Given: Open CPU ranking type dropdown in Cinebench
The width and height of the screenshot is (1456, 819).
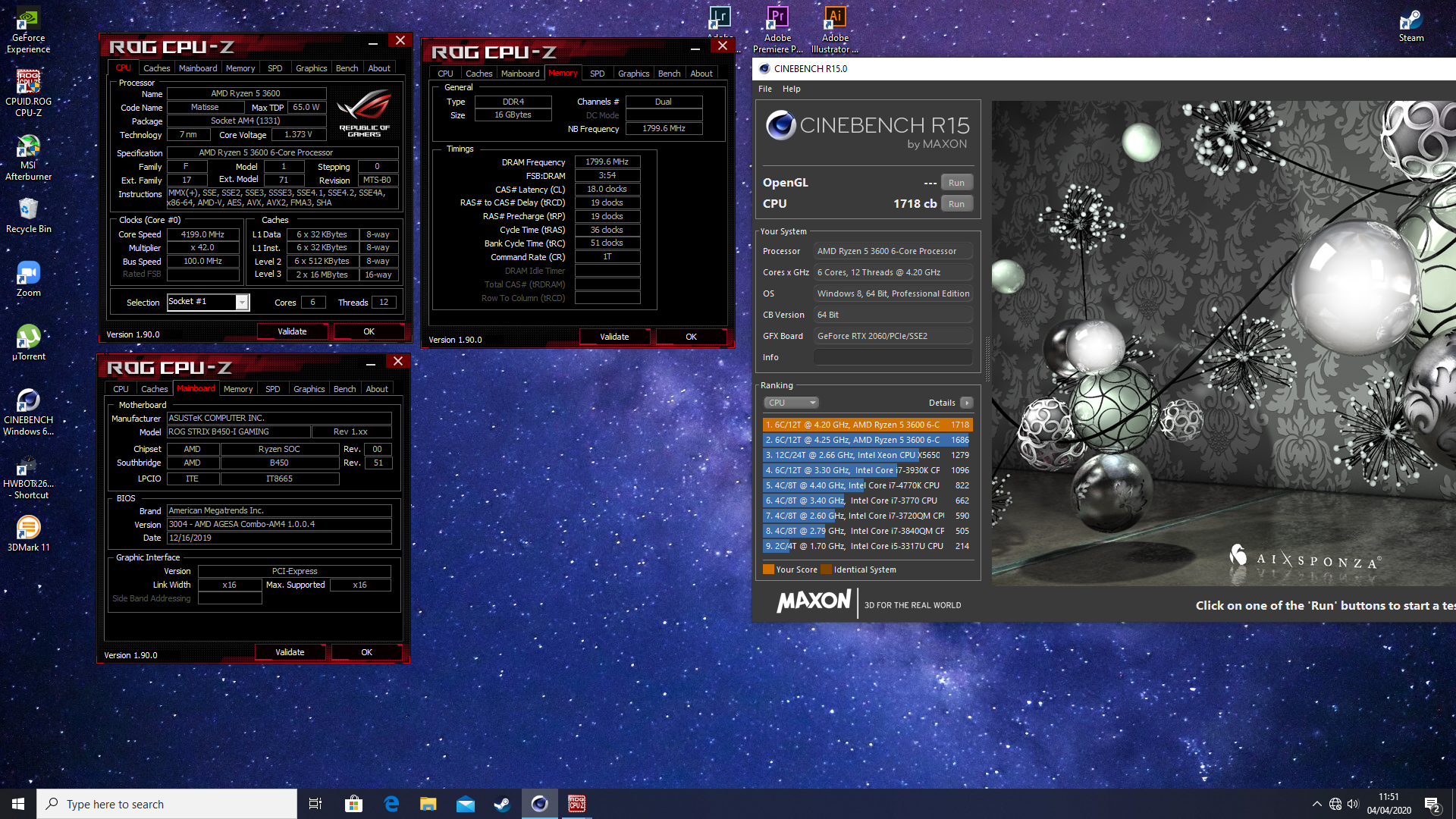Looking at the screenshot, I should [791, 403].
